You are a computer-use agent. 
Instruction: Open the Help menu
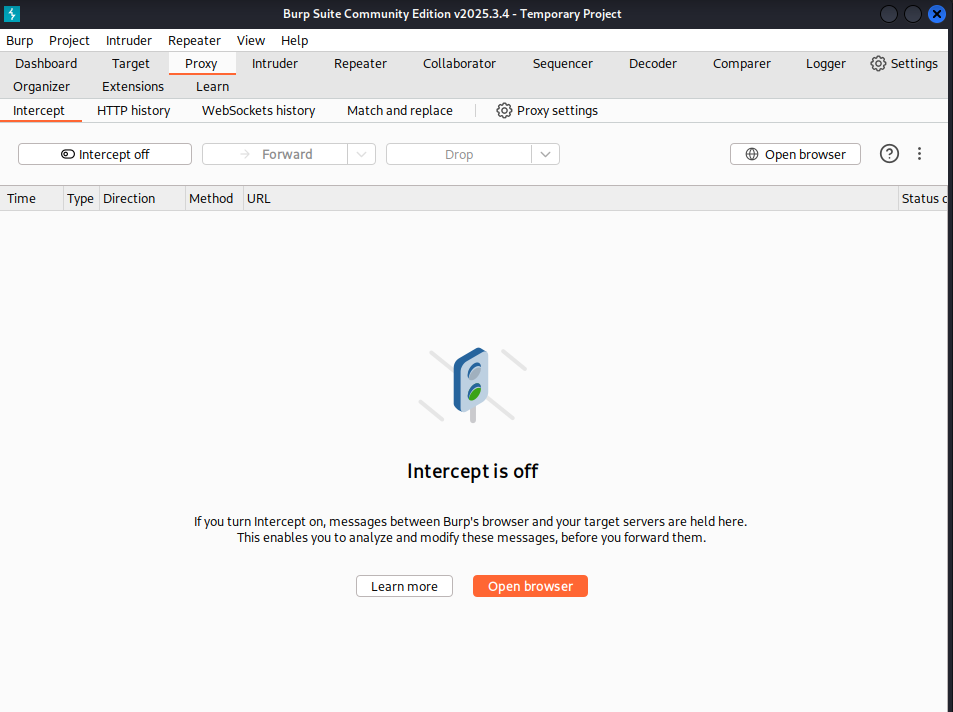(x=295, y=41)
